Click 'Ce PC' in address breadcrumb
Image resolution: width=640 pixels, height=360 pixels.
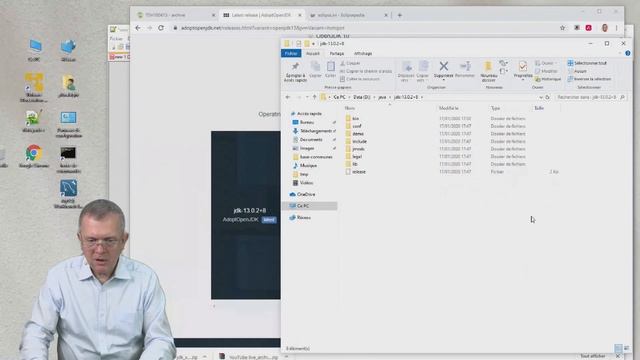[339, 97]
